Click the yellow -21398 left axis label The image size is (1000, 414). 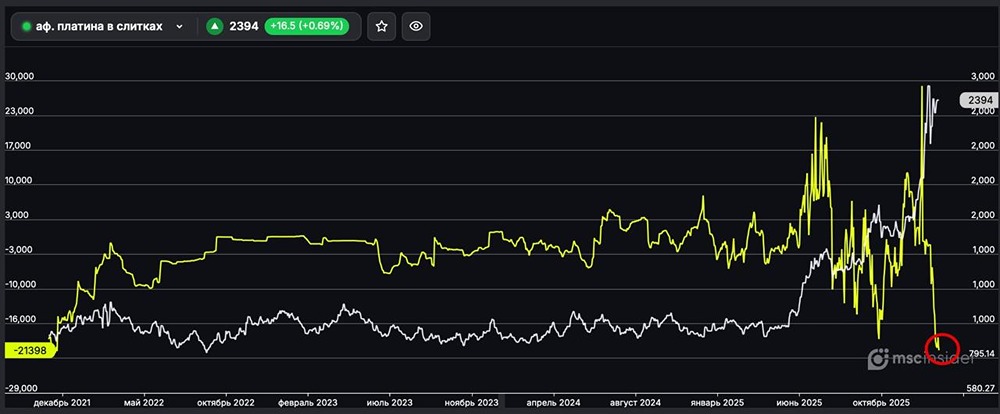tap(28, 352)
